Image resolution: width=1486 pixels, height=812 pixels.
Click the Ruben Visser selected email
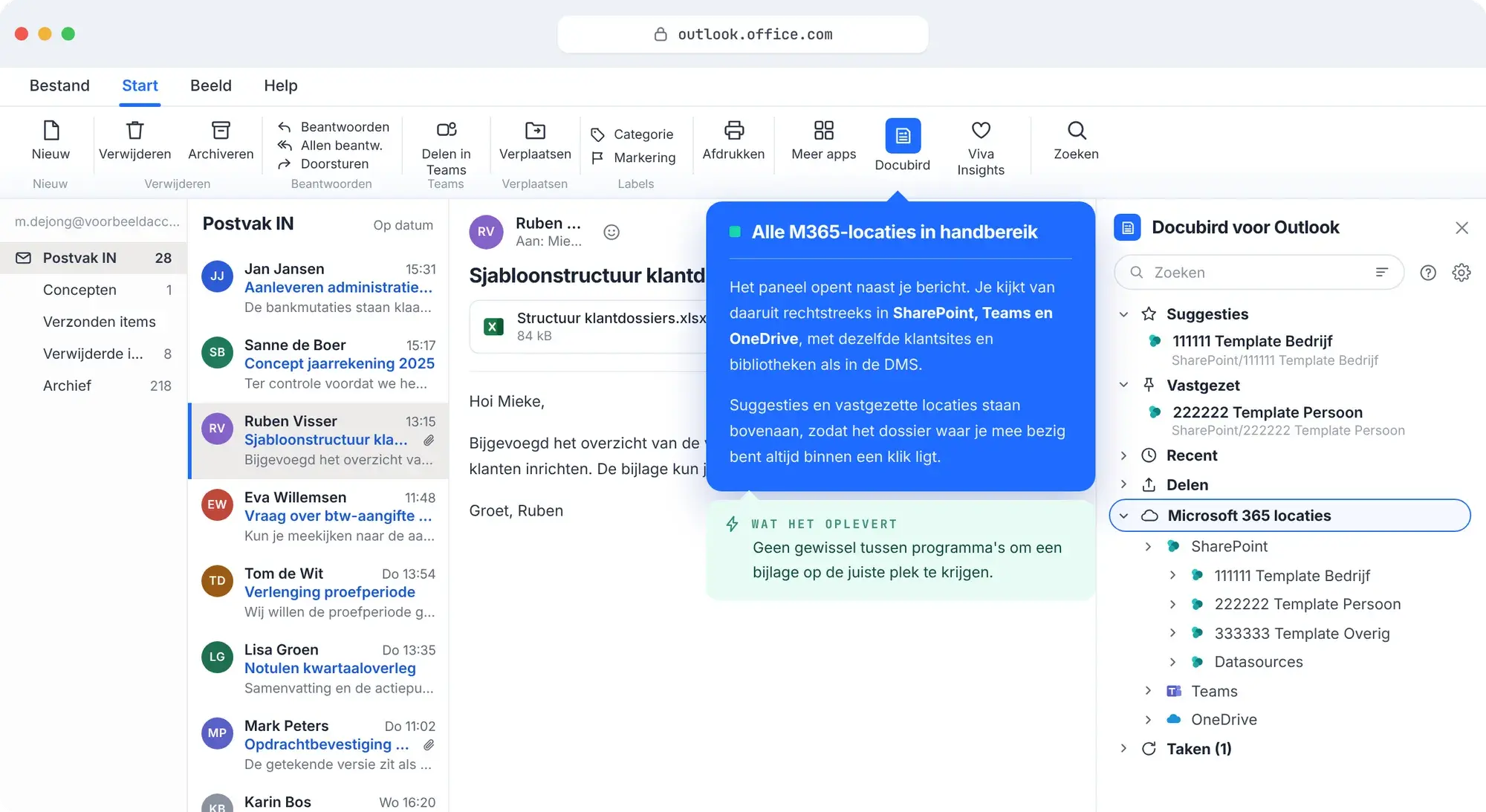coord(319,441)
